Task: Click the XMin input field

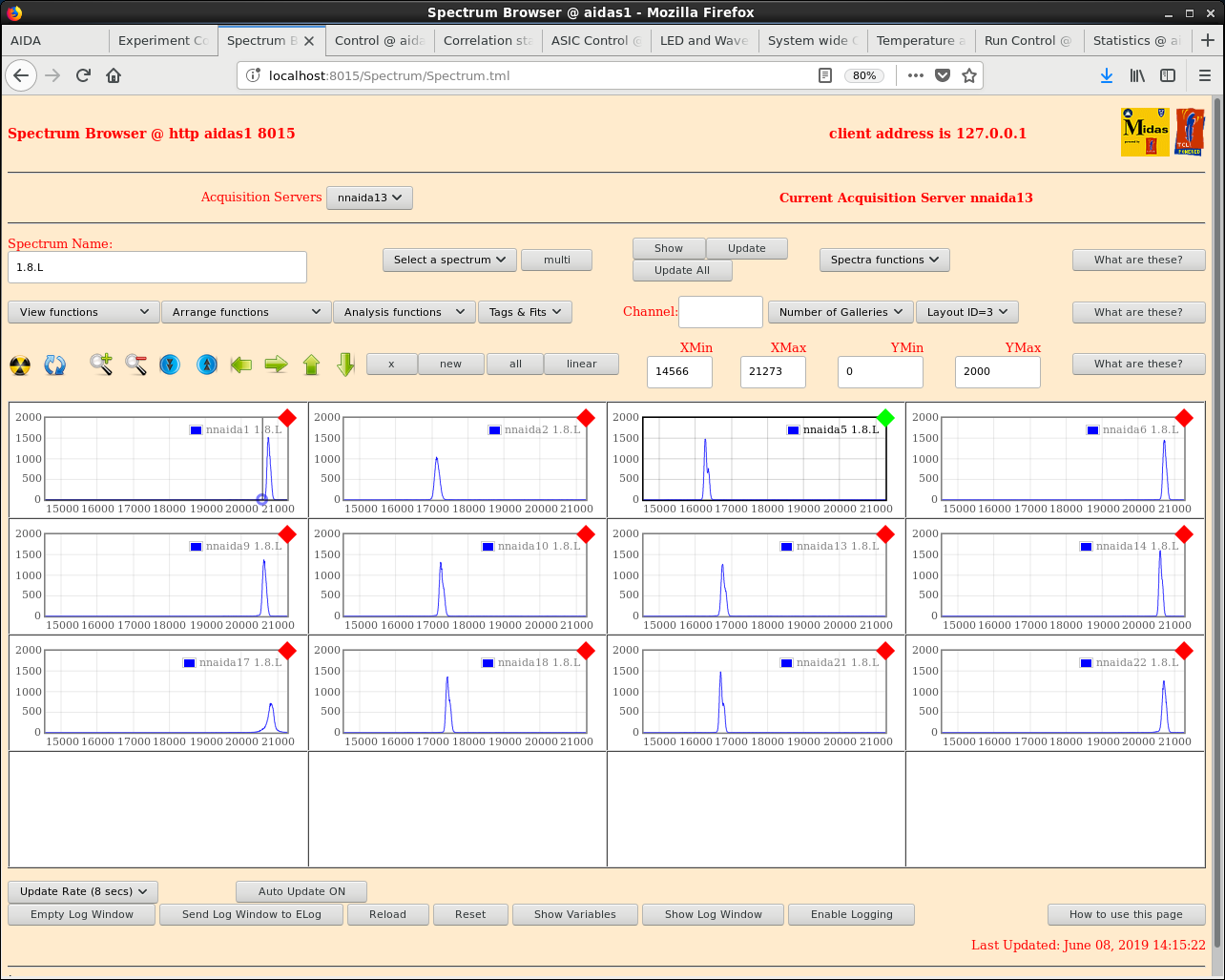Action: tap(679, 371)
